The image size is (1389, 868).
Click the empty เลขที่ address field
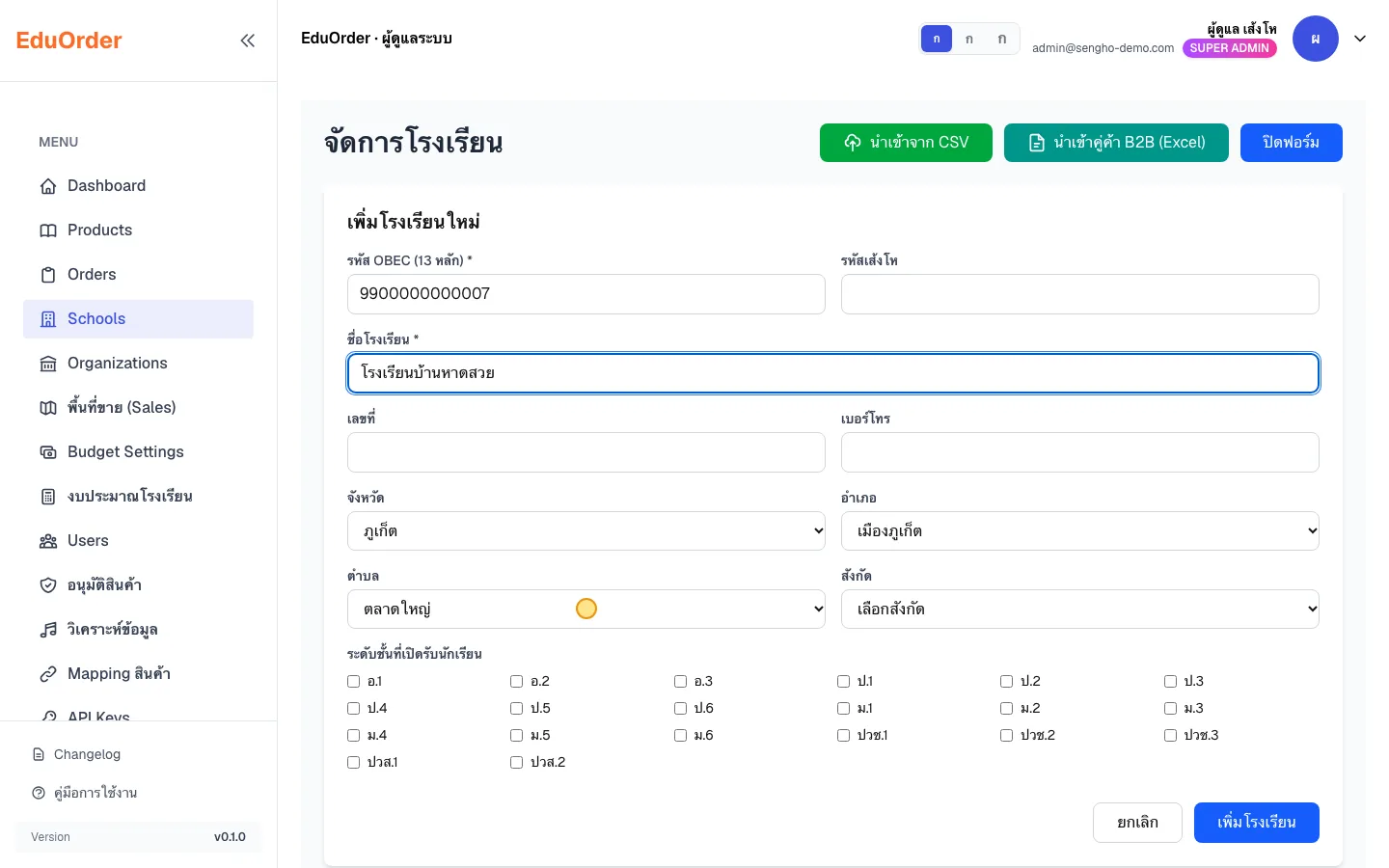(x=586, y=452)
